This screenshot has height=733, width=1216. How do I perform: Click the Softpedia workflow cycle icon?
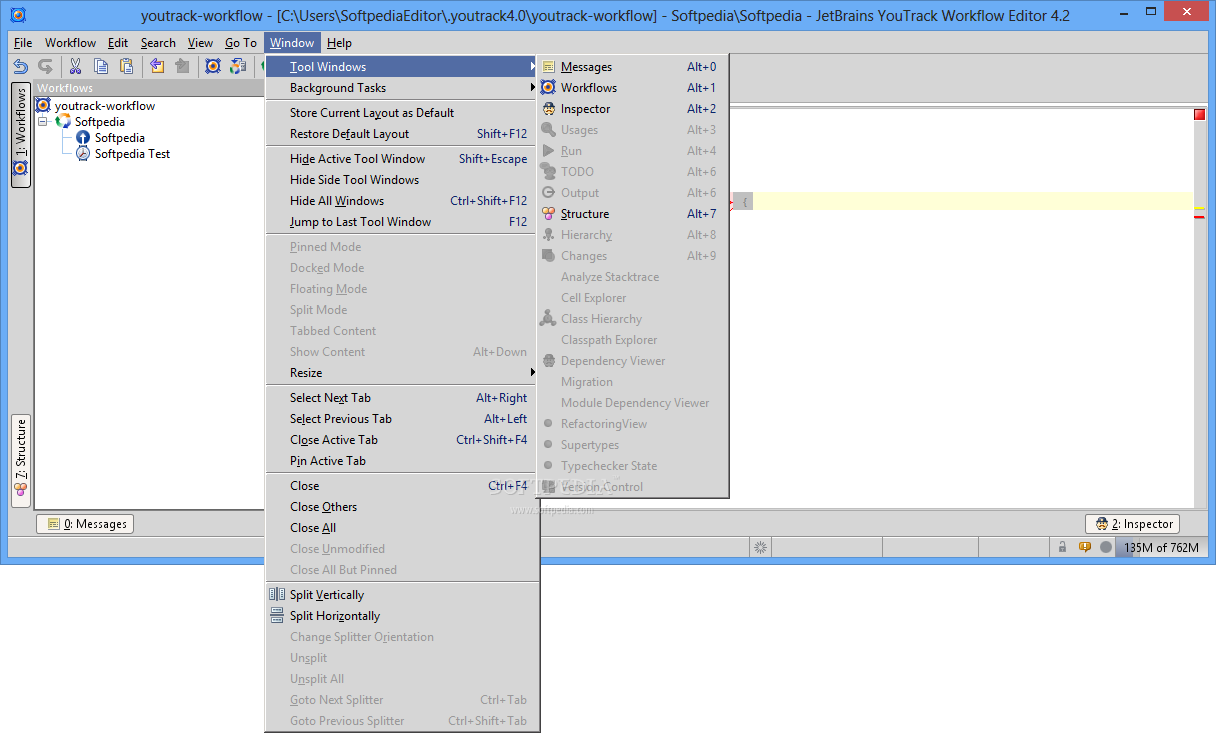click(63, 122)
